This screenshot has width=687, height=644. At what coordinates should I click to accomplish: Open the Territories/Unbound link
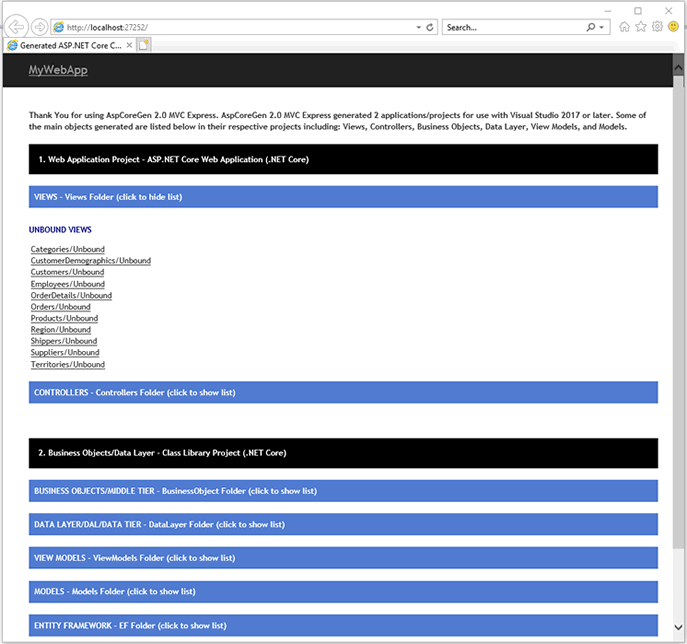coord(67,364)
